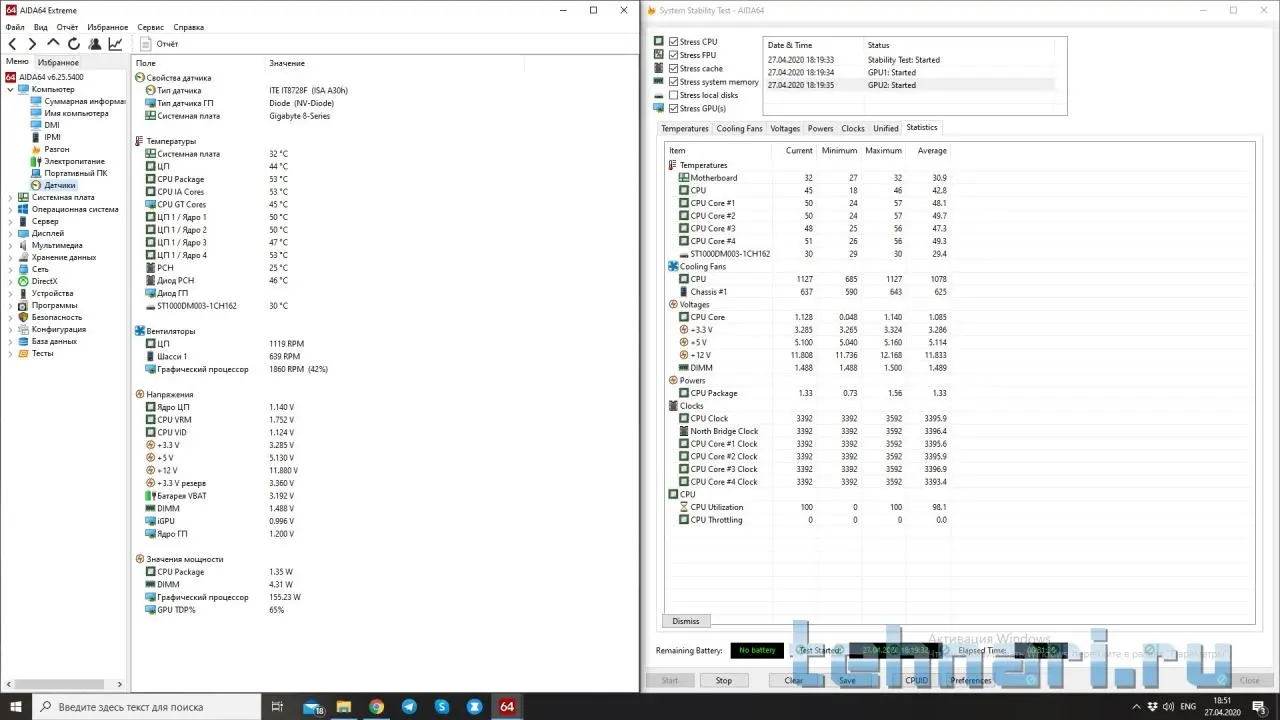Open Google Chrome from the taskbar
This screenshot has height=720, width=1280.
[x=376, y=706]
